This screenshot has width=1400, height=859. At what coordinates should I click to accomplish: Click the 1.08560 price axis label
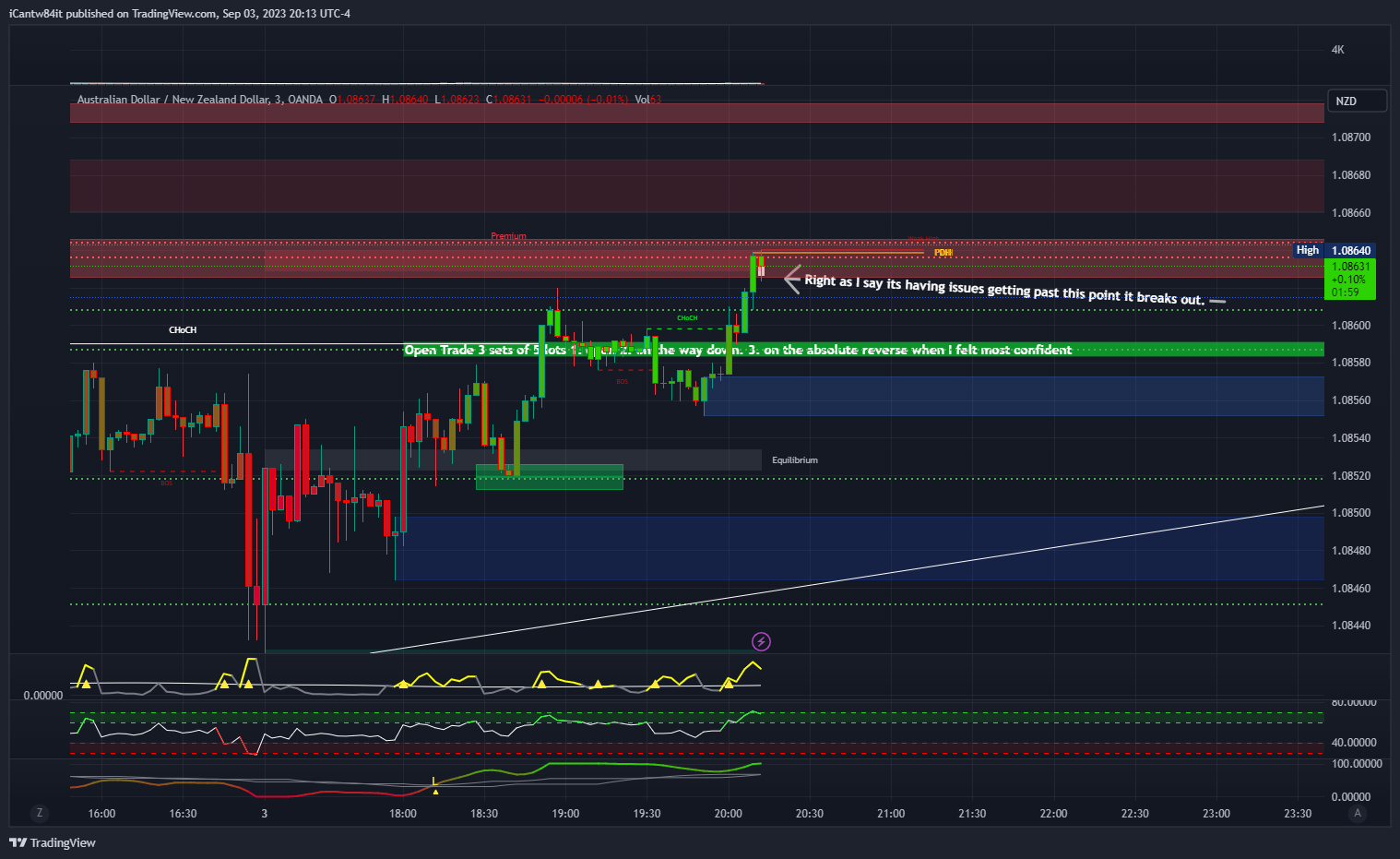point(1351,400)
